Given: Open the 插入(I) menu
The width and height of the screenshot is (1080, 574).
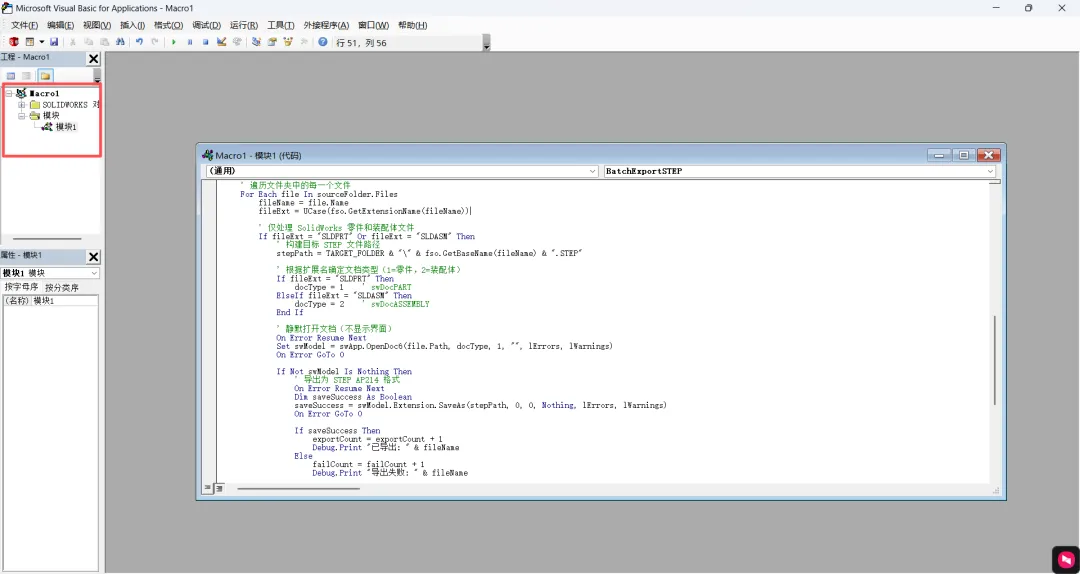Looking at the screenshot, I should [133, 25].
